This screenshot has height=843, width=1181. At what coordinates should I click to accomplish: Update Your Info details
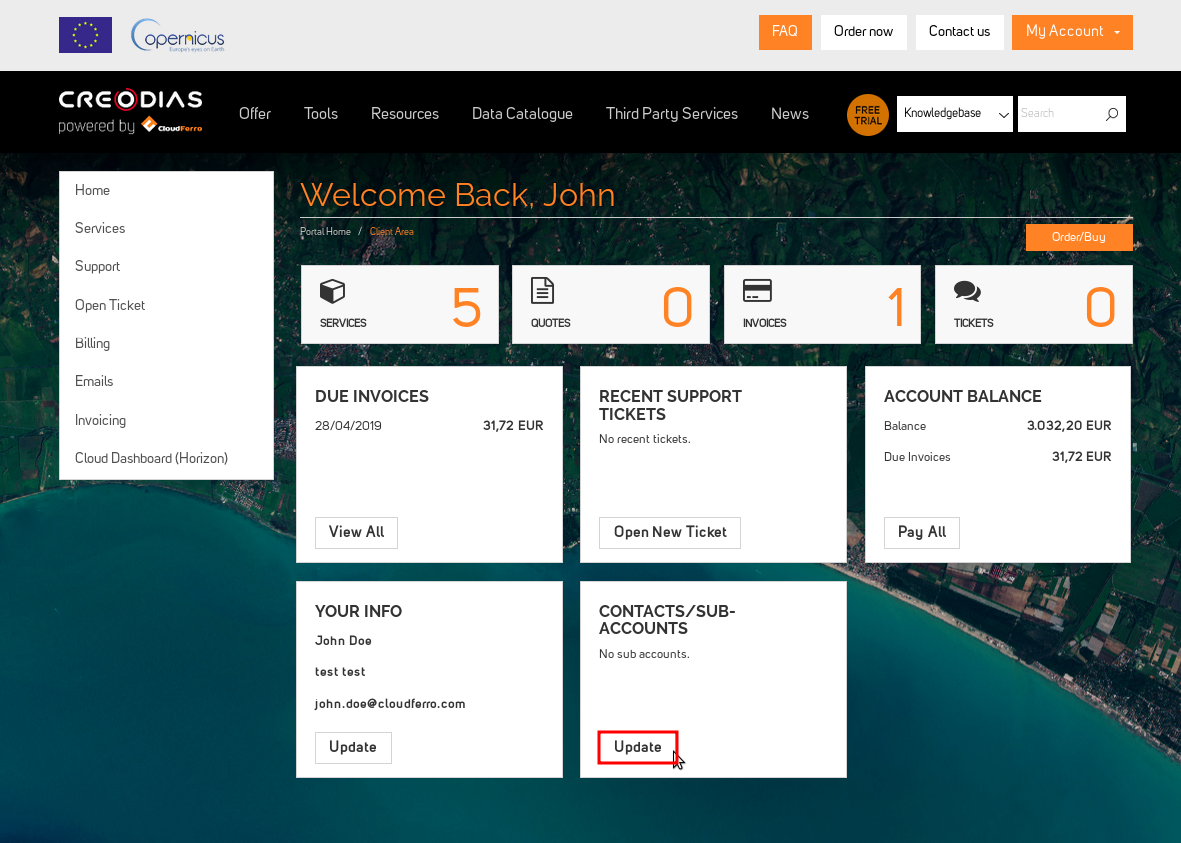pos(353,747)
